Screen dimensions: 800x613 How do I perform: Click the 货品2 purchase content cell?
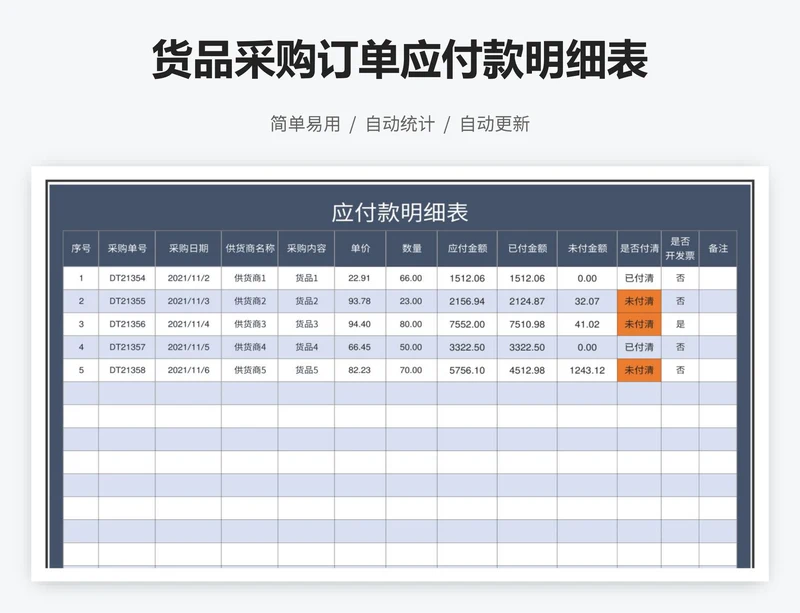pyautogui.click(x=306, y=301)
